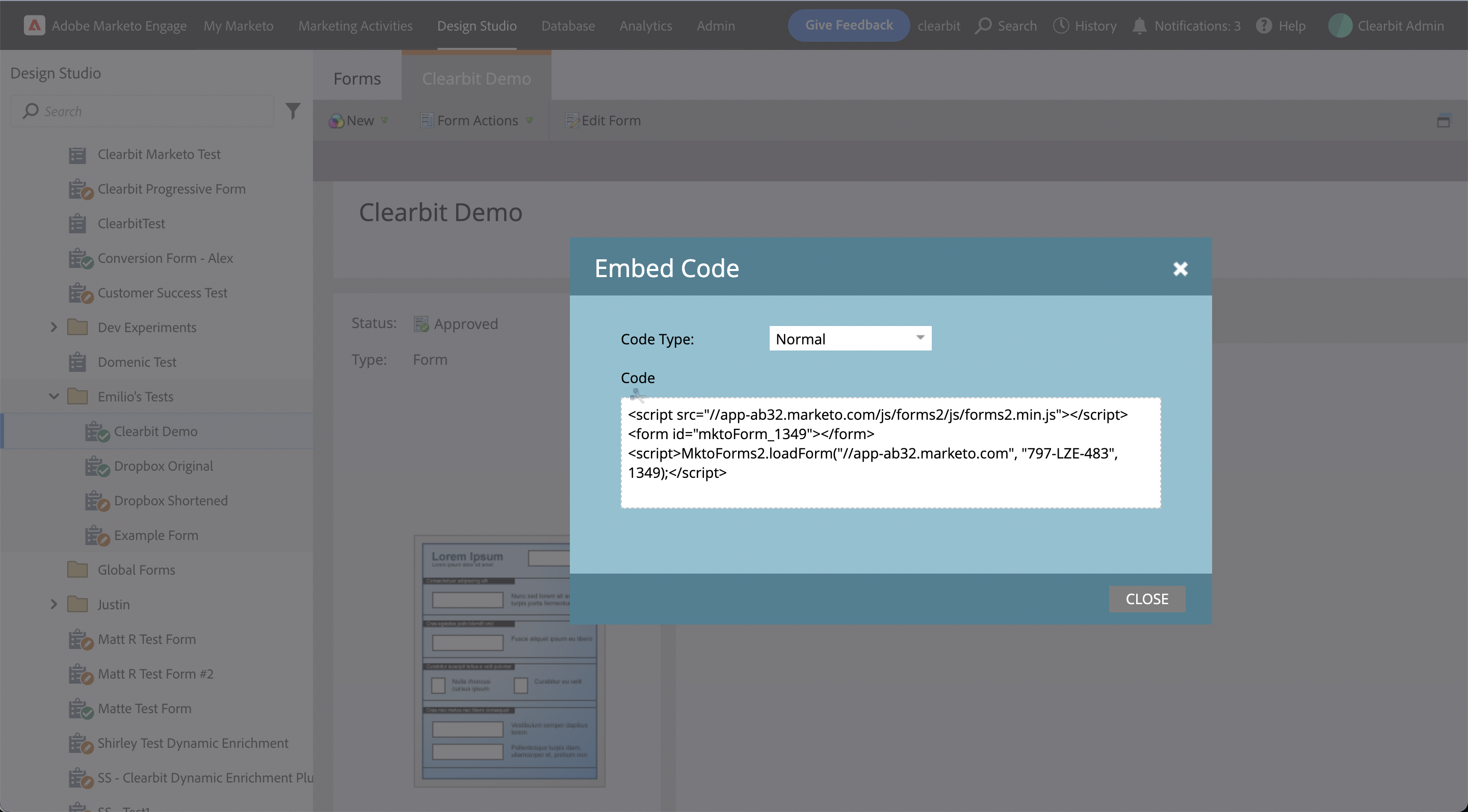Click the Clearbit Admin avatar icon
This screenshot has width=1468, height=812.
(1340, 25)
